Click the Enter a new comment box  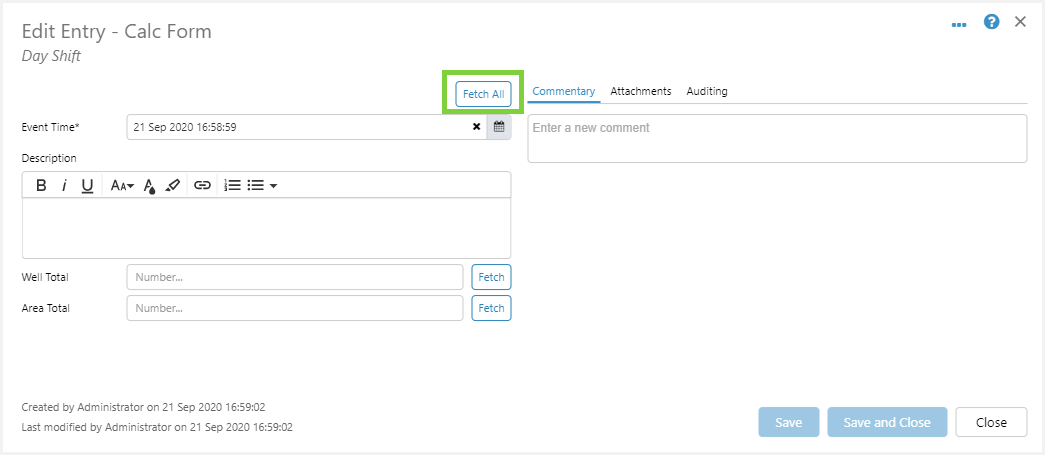click(x=777, y=139)
